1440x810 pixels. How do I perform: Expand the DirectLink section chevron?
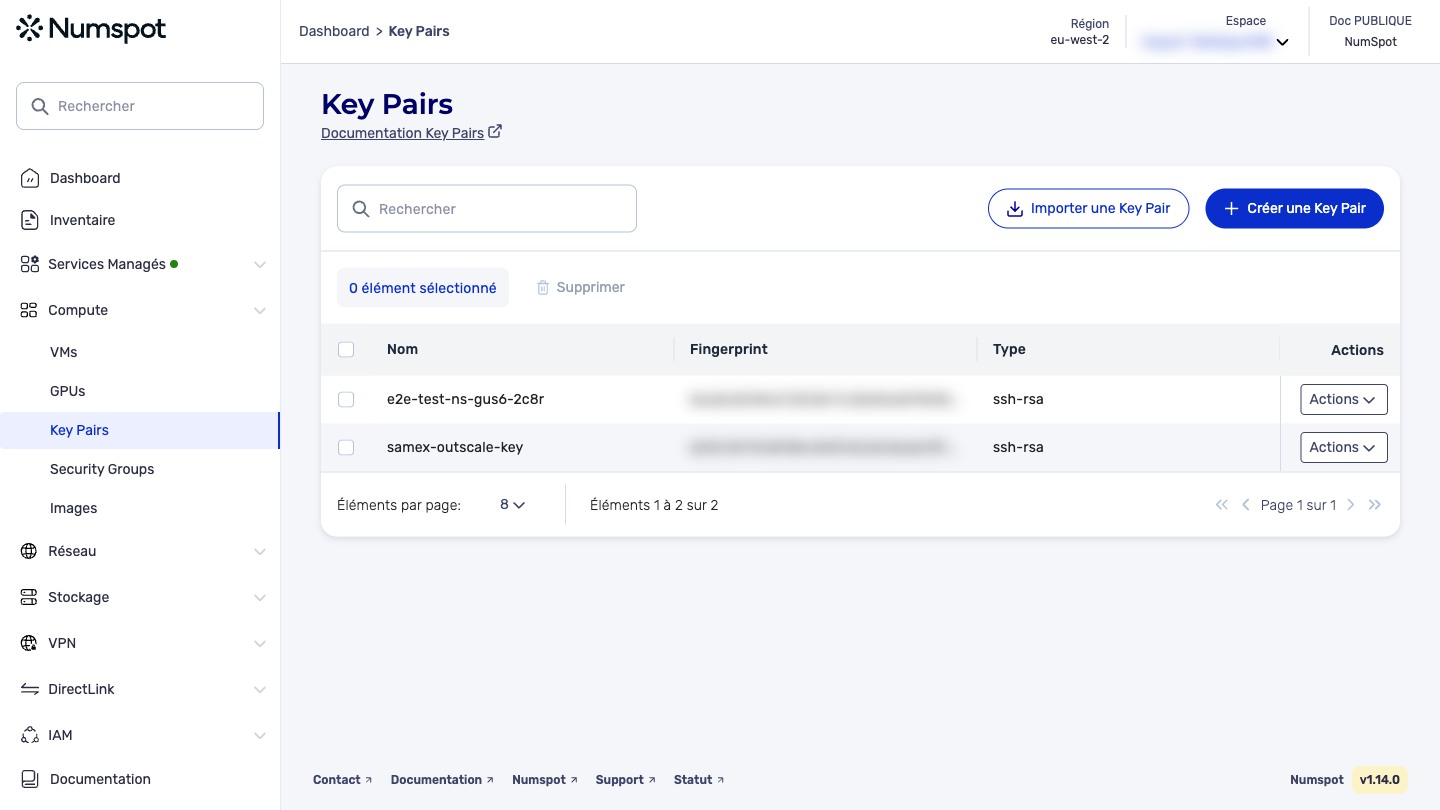[x=260, y=690]
